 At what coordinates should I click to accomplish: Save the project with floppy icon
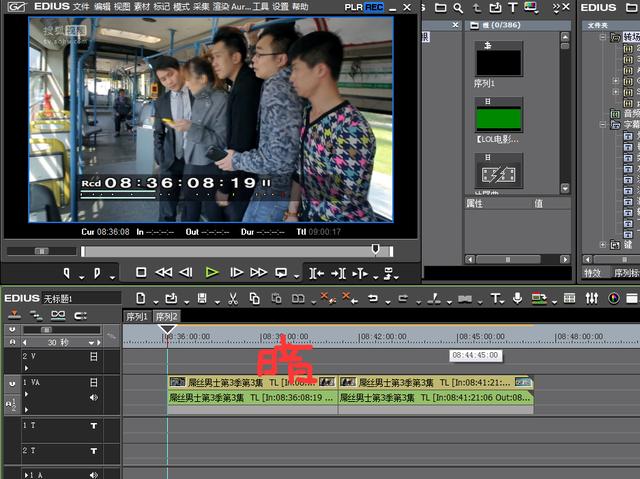(x=202, y=298)
